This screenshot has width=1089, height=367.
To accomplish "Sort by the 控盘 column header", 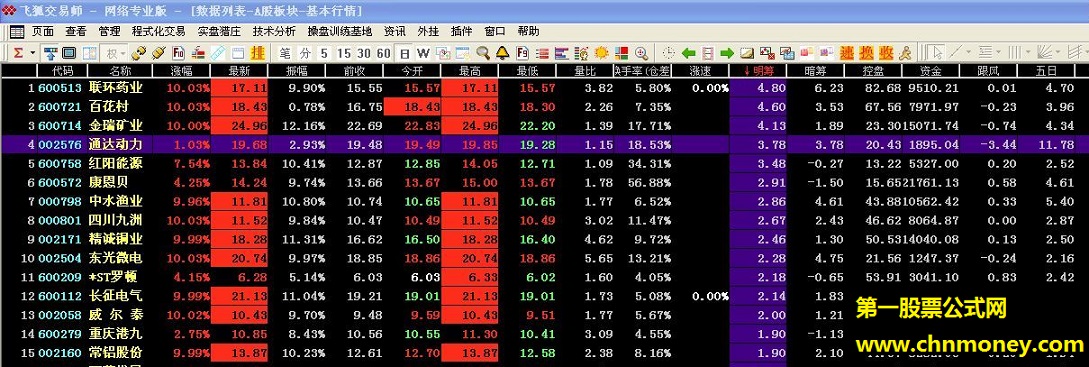I will [873, 71].
